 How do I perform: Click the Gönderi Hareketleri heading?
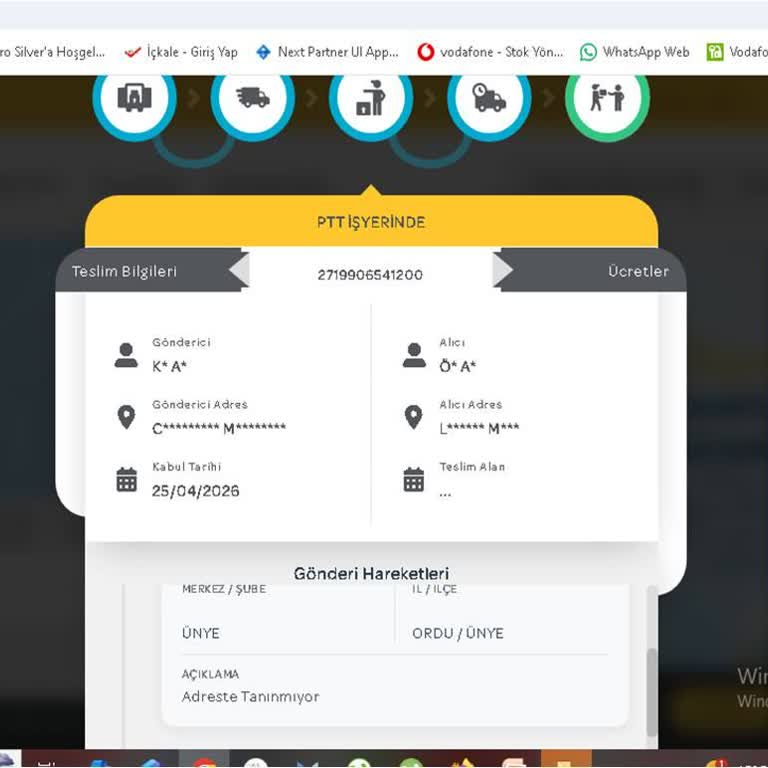click(371, 574)
